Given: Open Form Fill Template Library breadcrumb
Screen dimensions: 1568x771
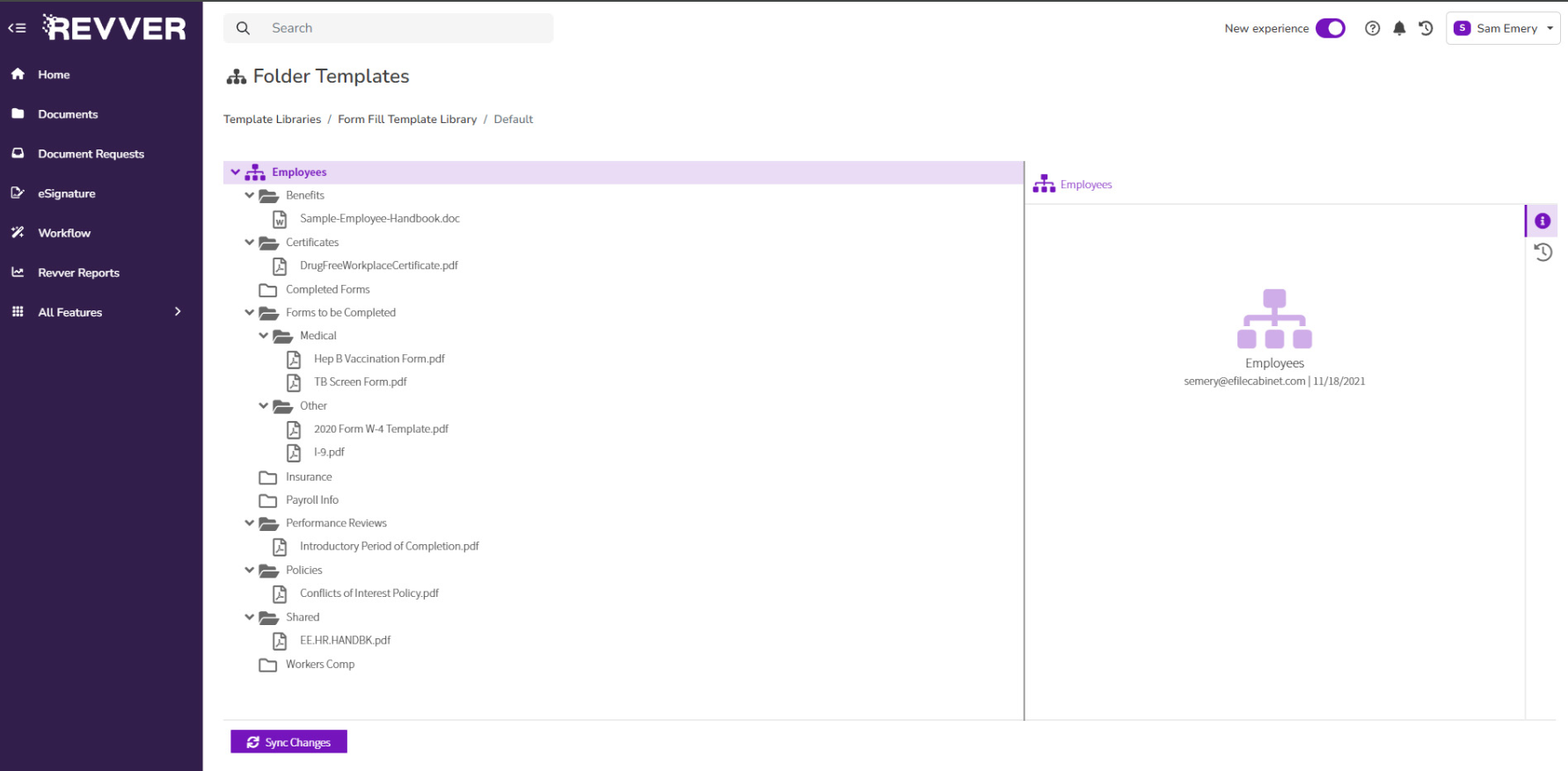Looking at the screenshot, I should [407, 120].
